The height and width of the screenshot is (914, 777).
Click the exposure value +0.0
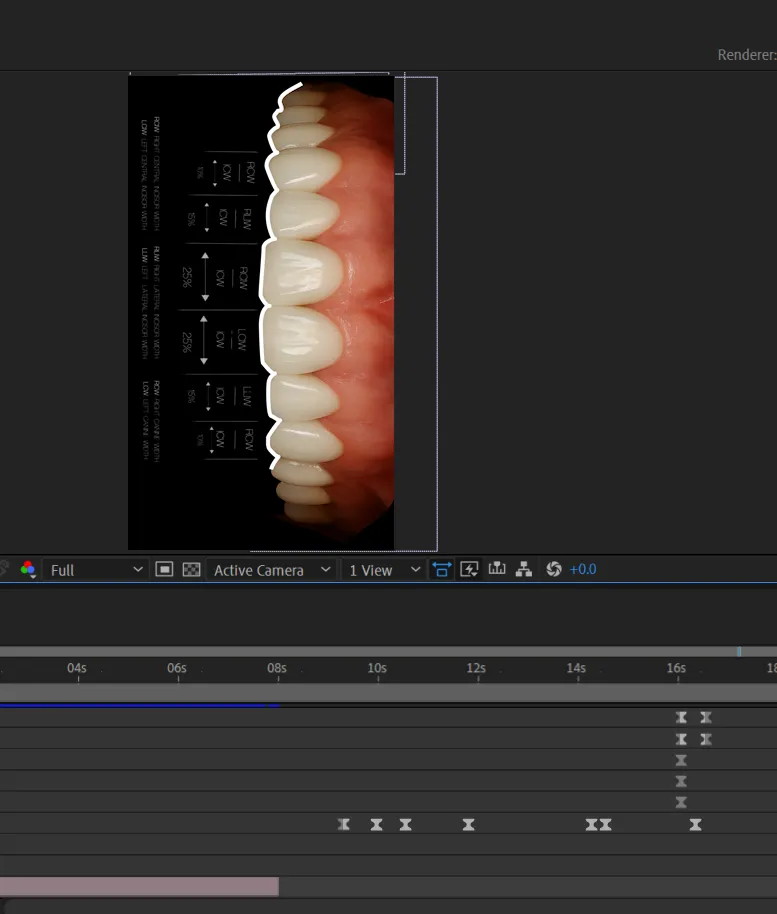click(583, 569)
